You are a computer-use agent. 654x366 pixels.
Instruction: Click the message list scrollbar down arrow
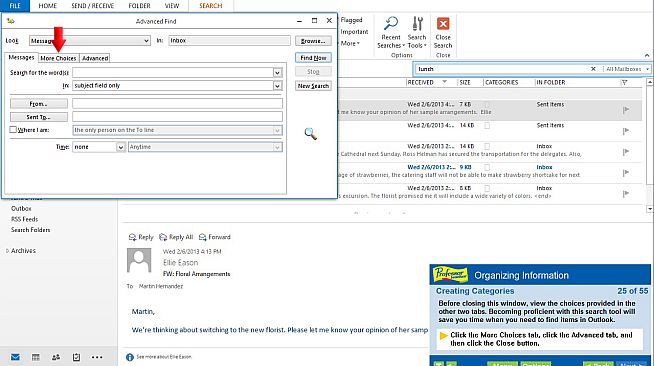[x=649, y=208]
